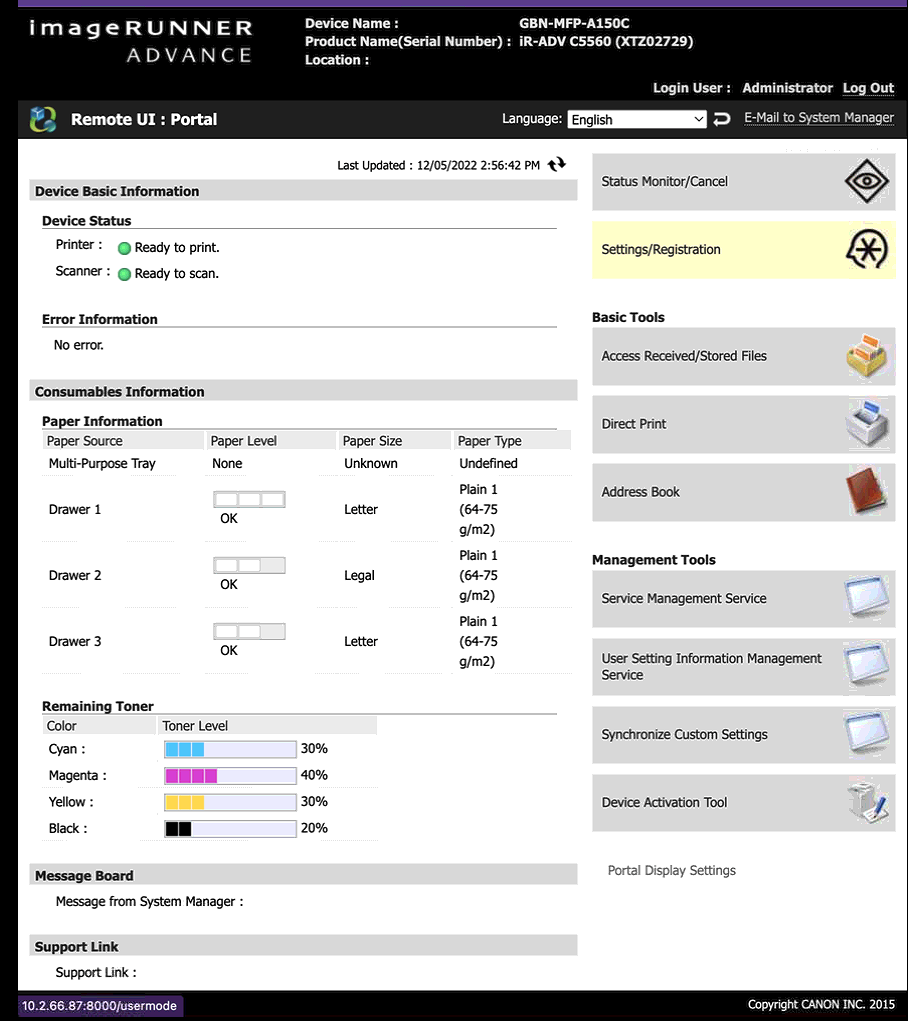Click the Black toner level bar

click(230, 829)
